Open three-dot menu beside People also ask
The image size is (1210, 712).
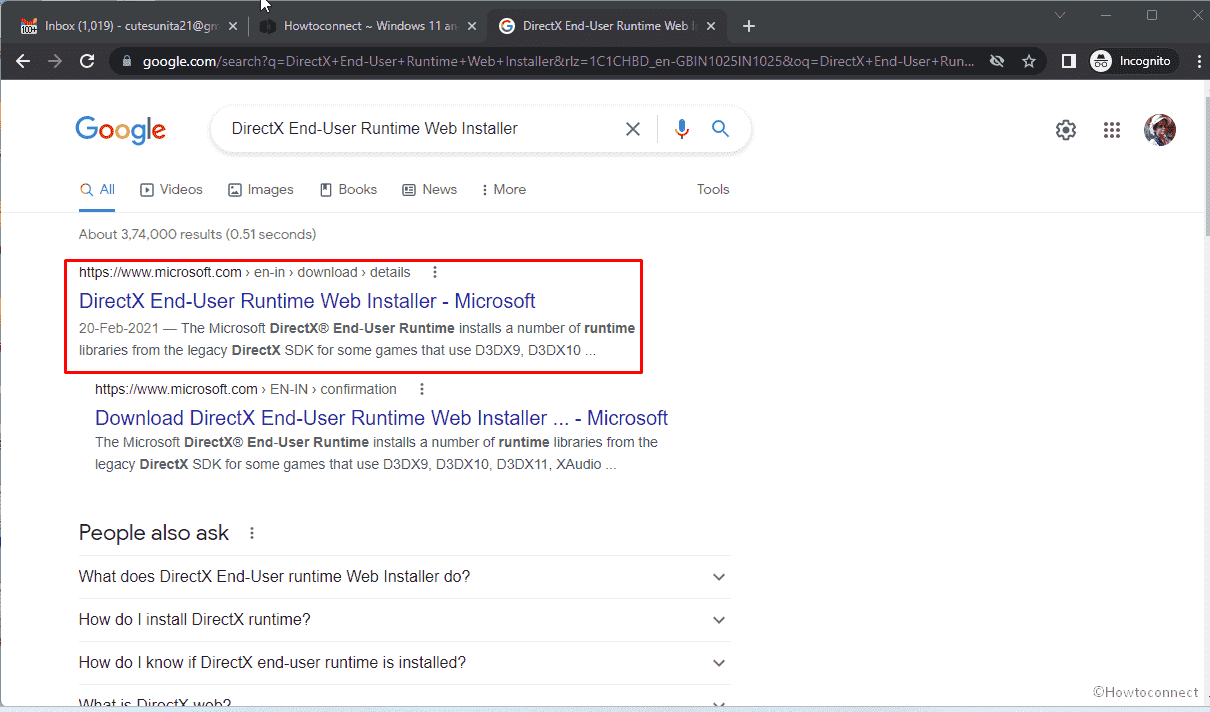tap(252, 533)
